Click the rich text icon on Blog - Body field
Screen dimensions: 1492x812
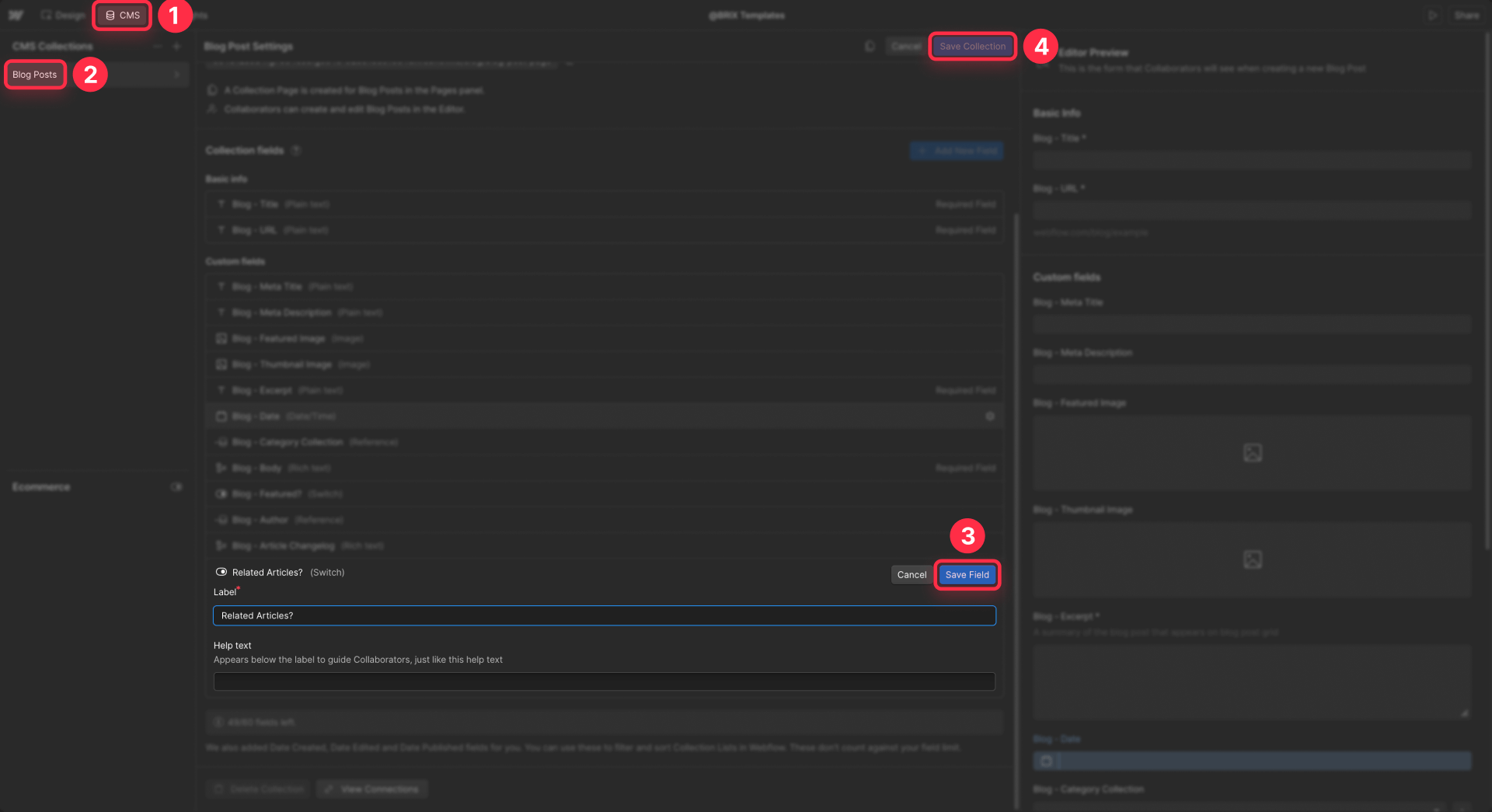[x=221, y=468]
